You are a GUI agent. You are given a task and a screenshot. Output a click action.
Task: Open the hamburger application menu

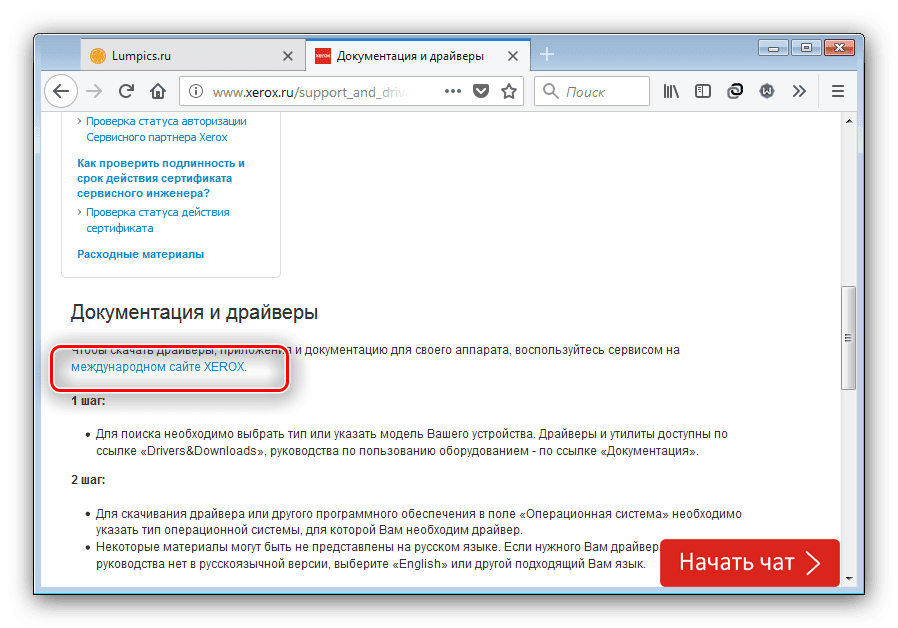(x=838, y=91)
